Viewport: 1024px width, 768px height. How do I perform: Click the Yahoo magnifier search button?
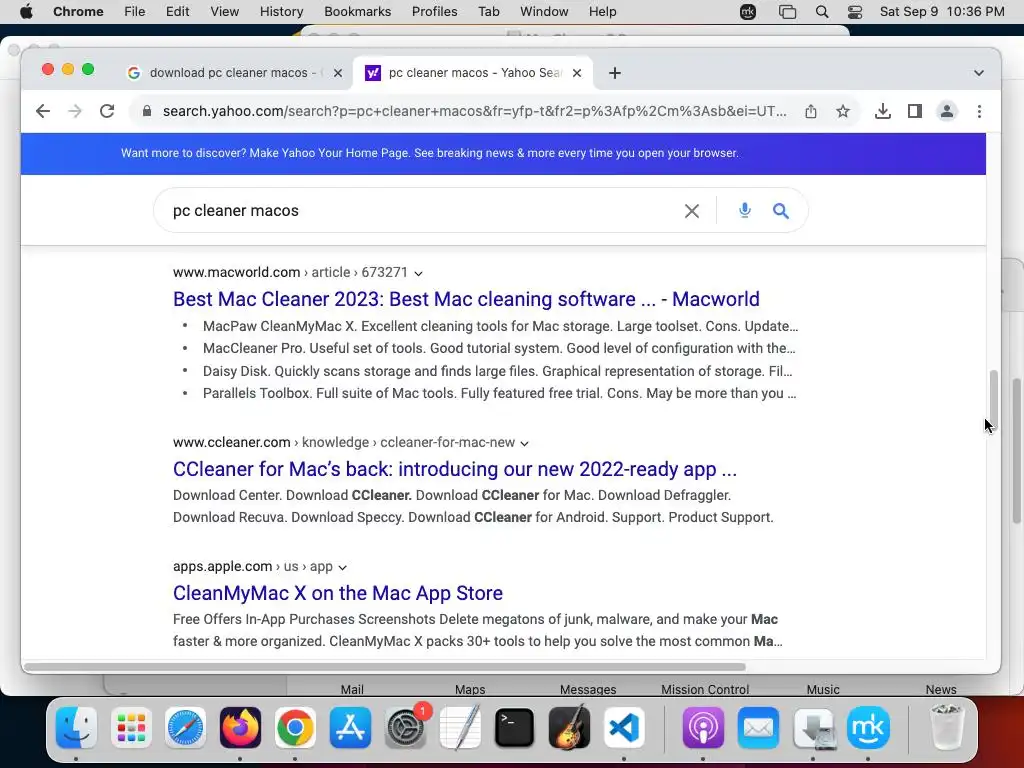coord(780,211)
